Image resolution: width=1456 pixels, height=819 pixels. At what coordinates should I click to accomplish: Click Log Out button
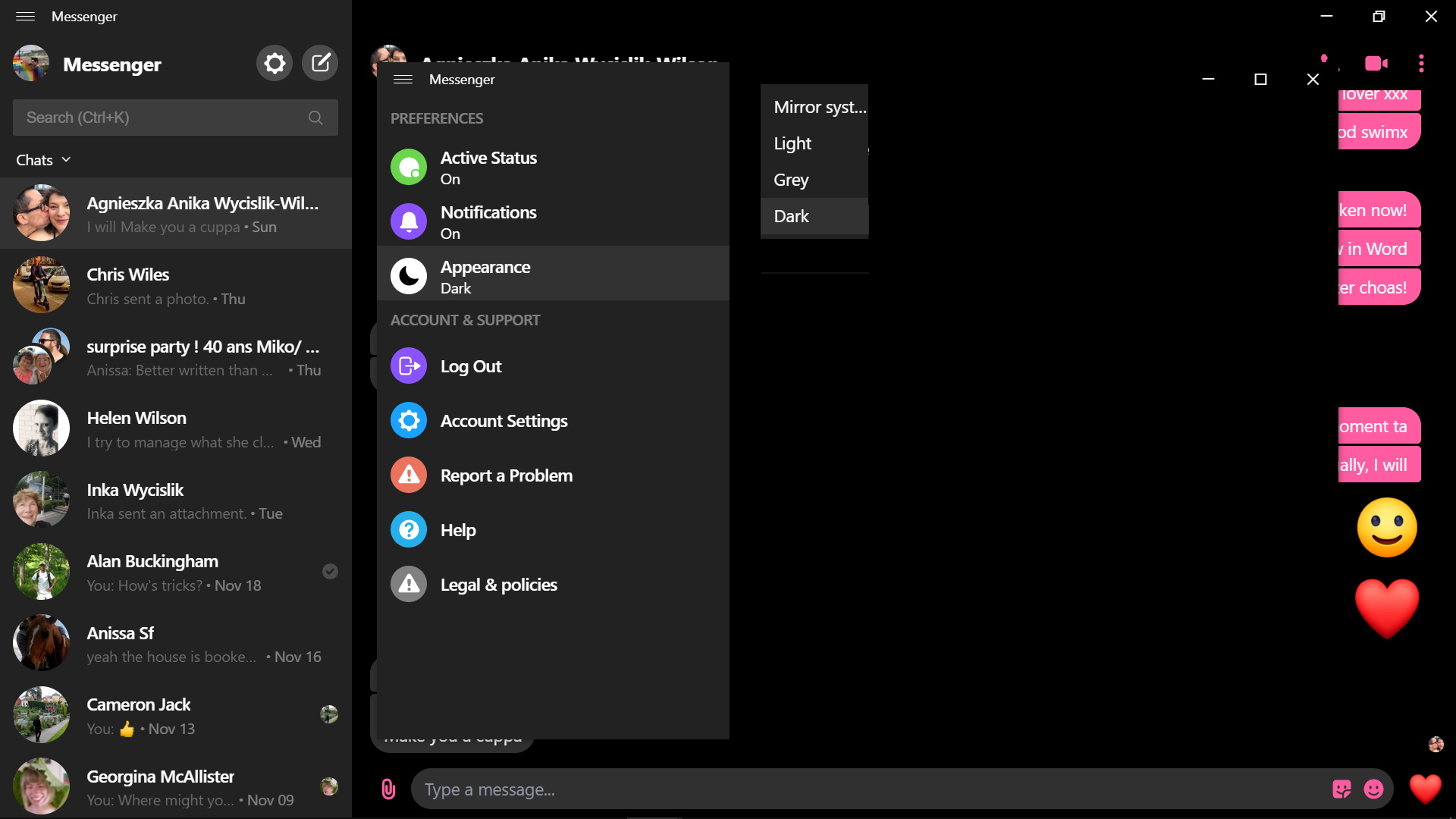coord(471,366)
